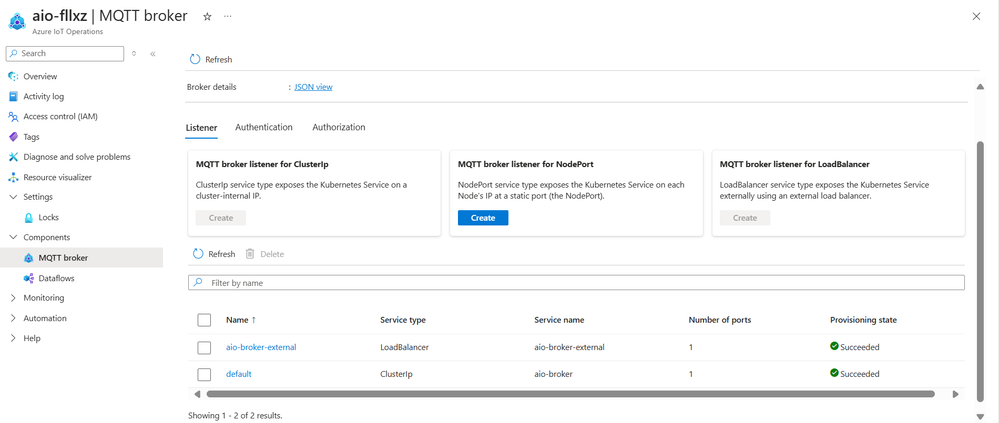Click the Locks padlock icon
The height and width of the screenshot is (423, 999).
pyautogui.click(x=28, y=217)
